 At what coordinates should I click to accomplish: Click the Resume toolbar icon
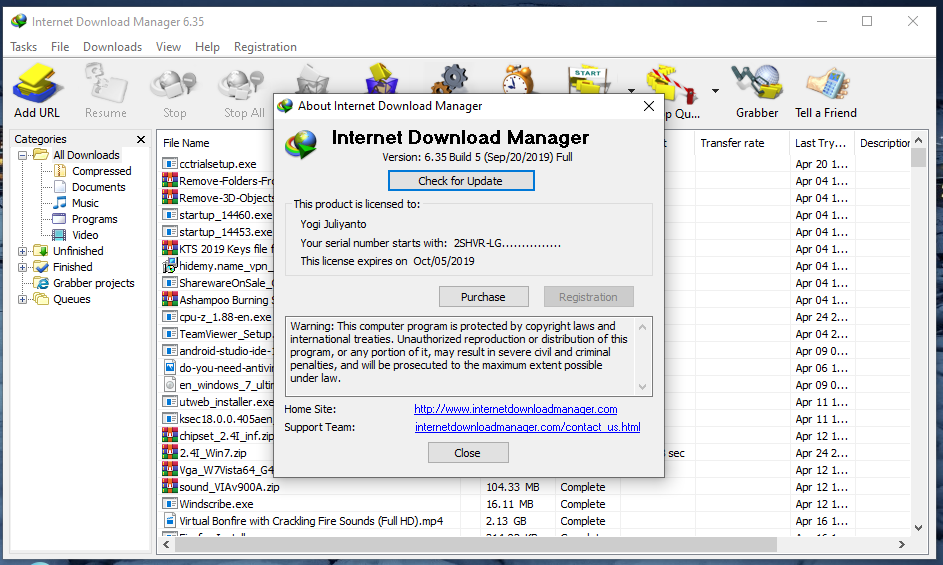[105, 84]
